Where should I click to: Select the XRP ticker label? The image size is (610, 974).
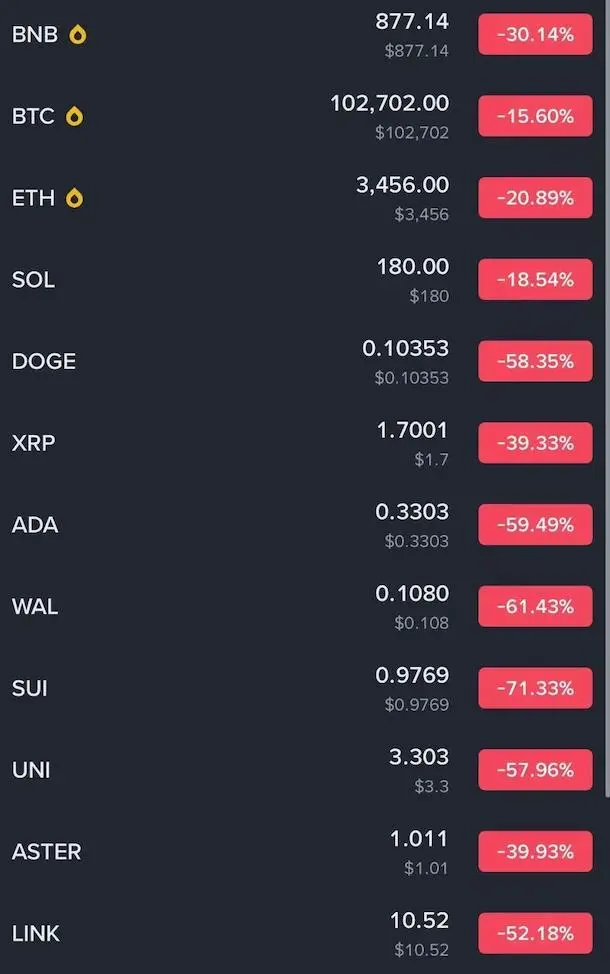pos(33,443)
